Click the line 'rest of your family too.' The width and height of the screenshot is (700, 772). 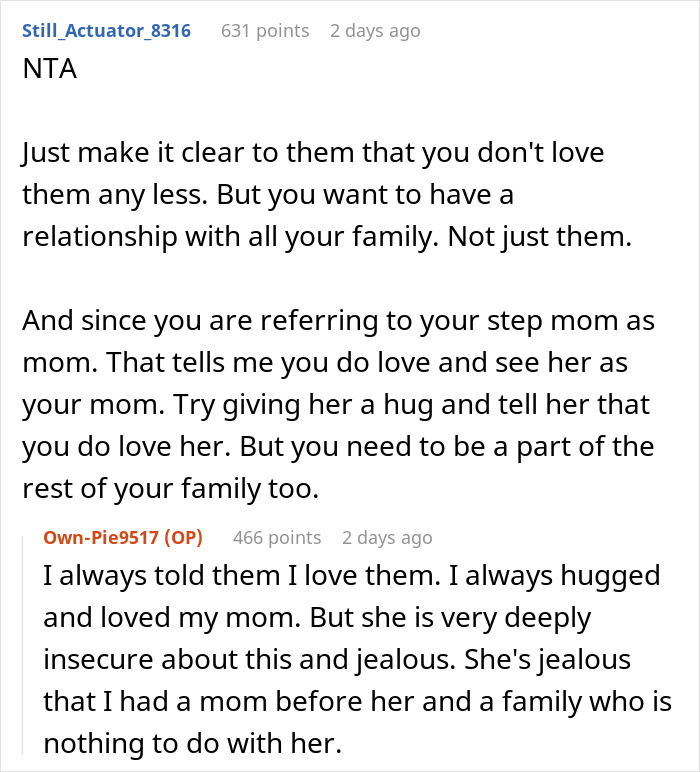pos(171,489)
